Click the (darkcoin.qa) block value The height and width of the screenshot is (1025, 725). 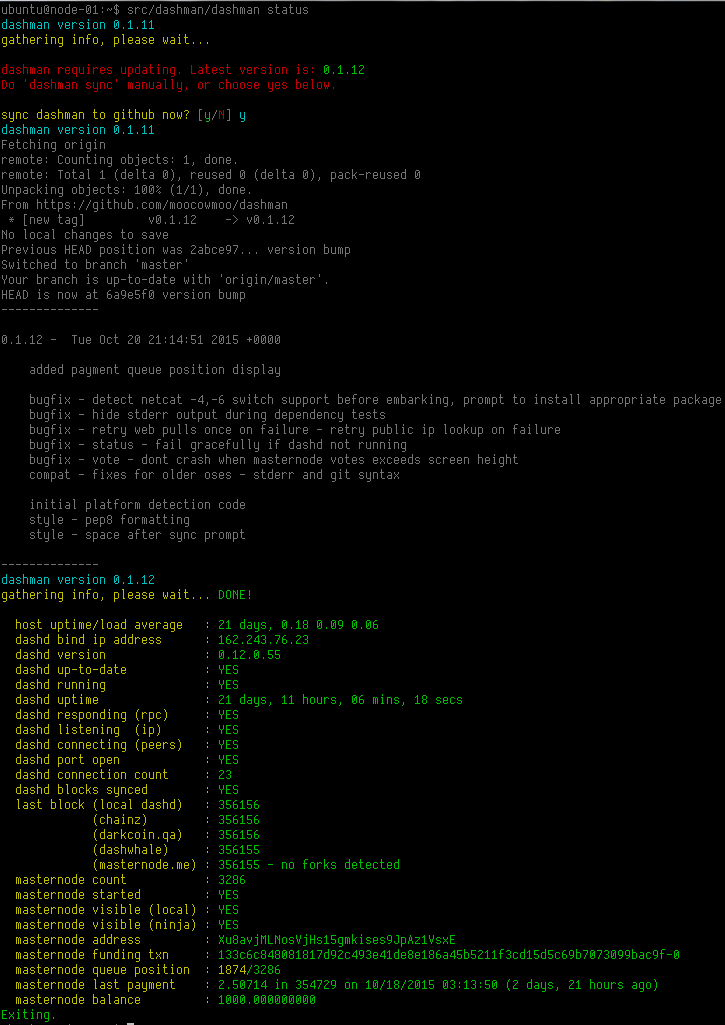click(x=239, y=835)
